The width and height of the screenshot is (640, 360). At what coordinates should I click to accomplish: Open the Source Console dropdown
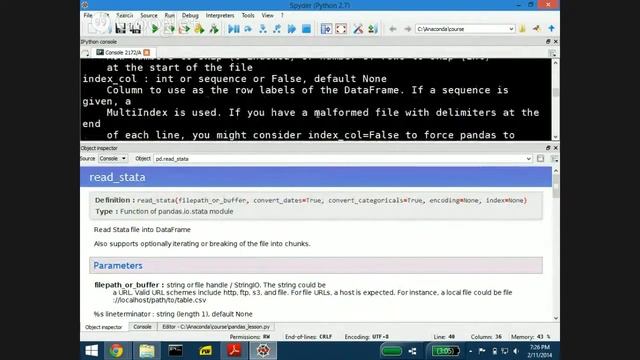pyautogui.click(x=113, y=158)
